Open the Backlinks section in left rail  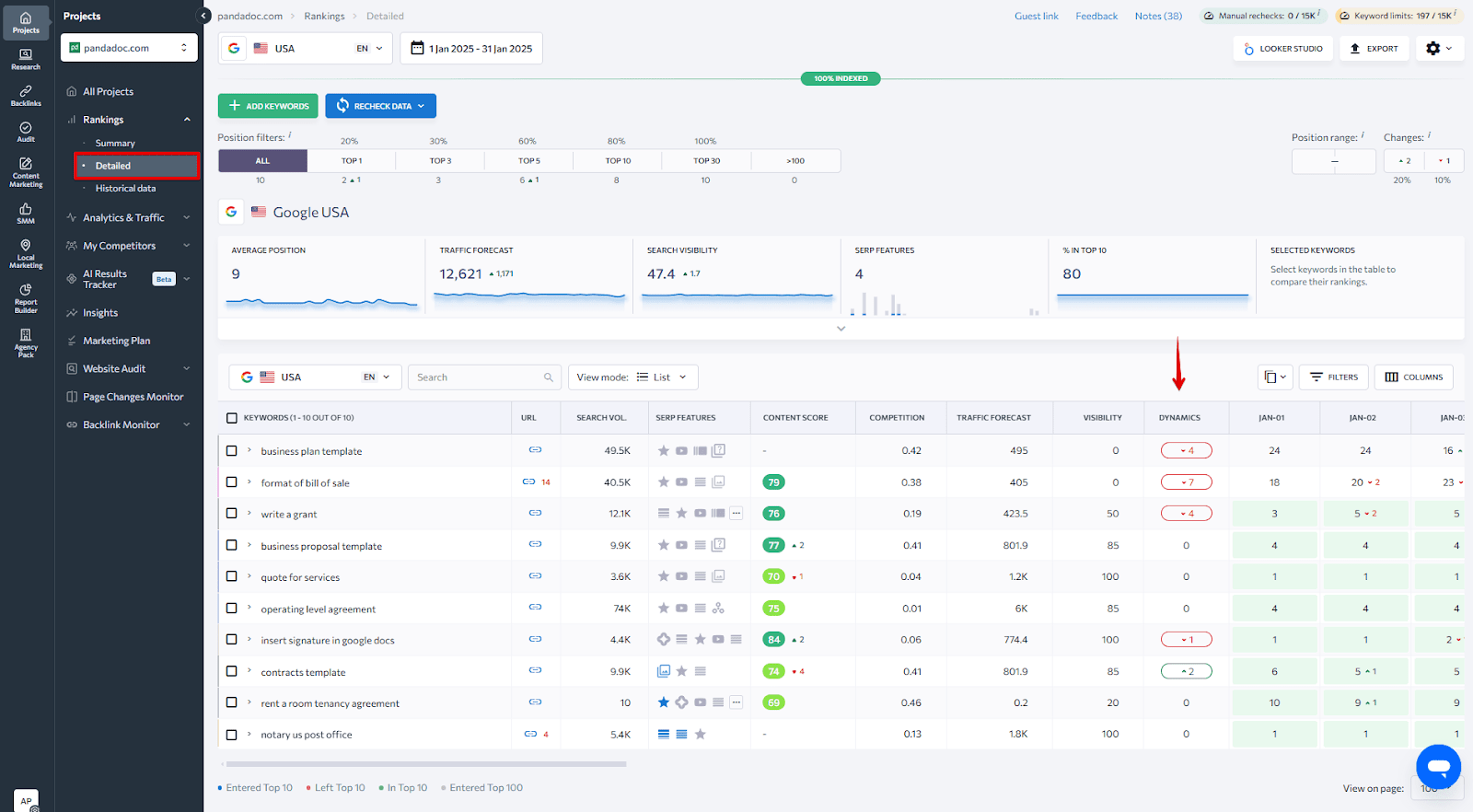pyautogui.click(x=26, y=96)
